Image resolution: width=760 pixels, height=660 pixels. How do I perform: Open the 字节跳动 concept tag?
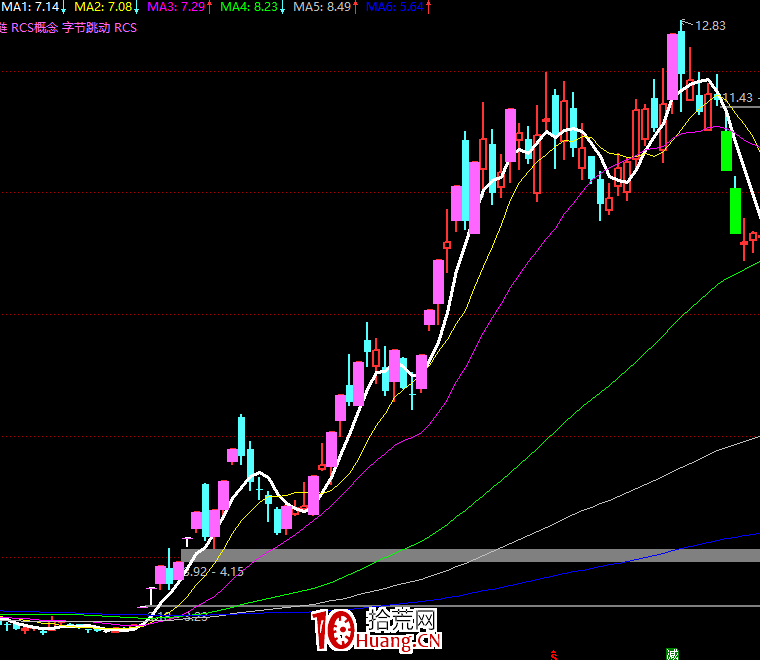[86, 28]
